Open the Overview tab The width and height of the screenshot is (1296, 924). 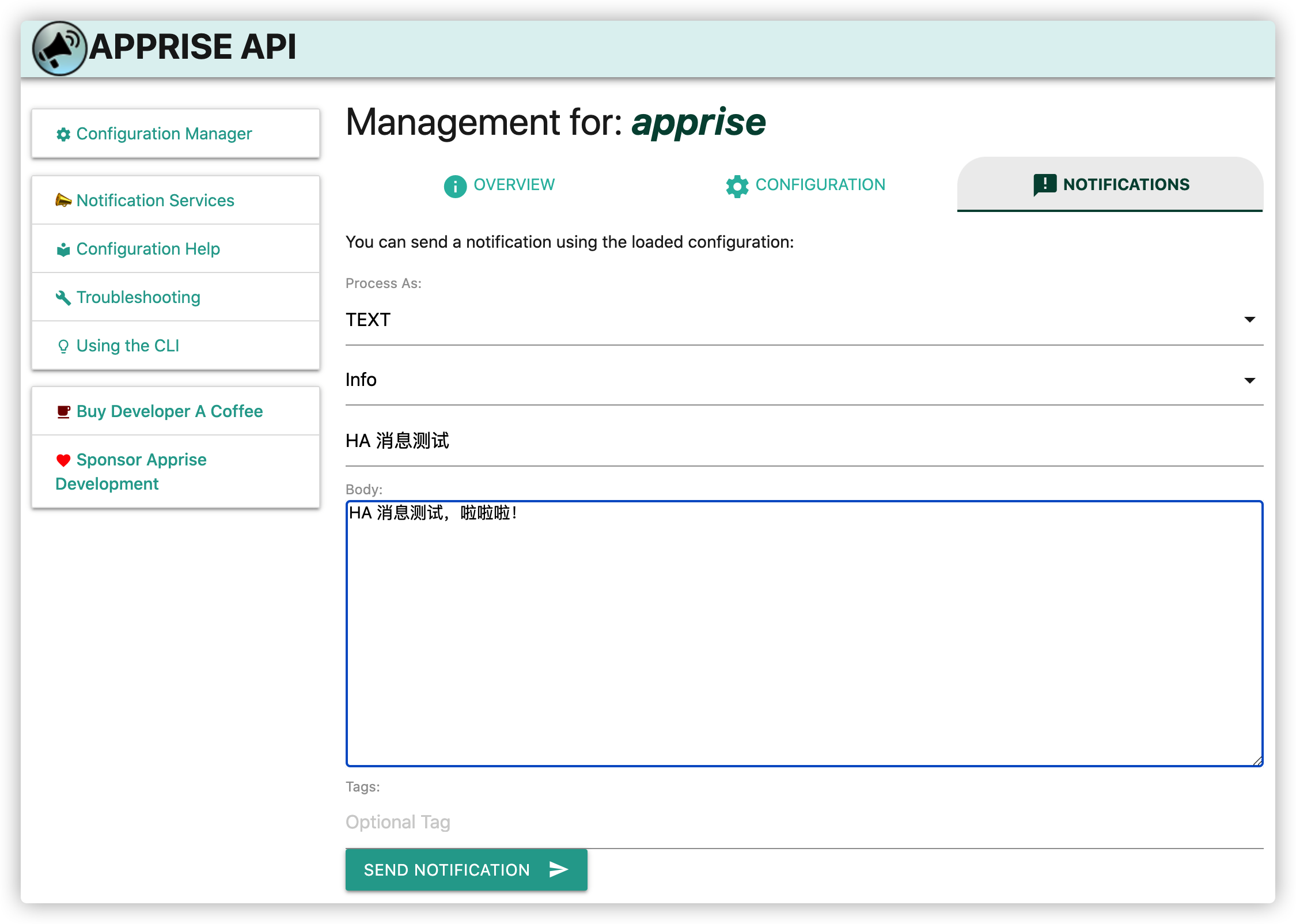[499, 185]
